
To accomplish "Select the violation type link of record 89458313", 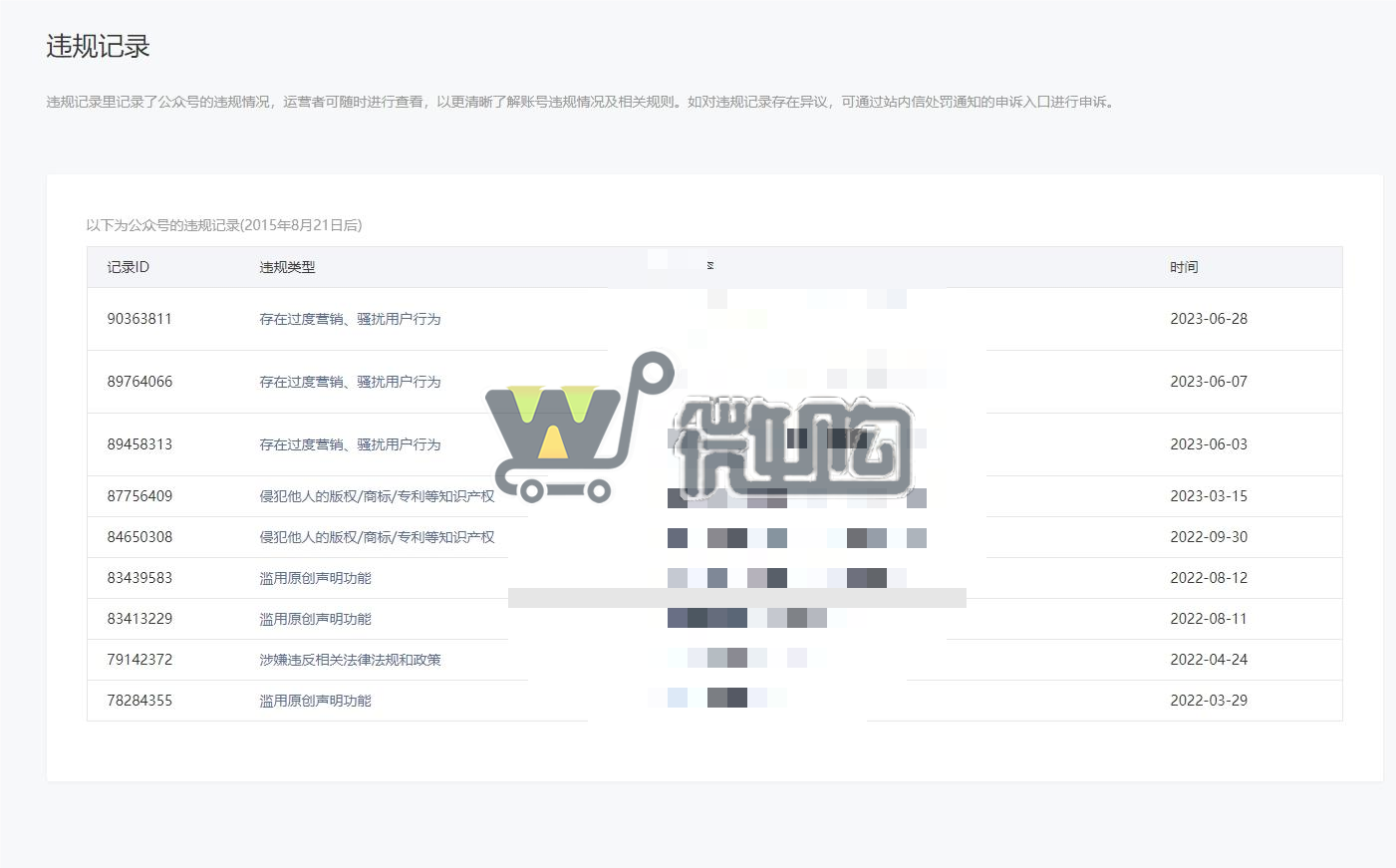I will click(x=351, y=445).
